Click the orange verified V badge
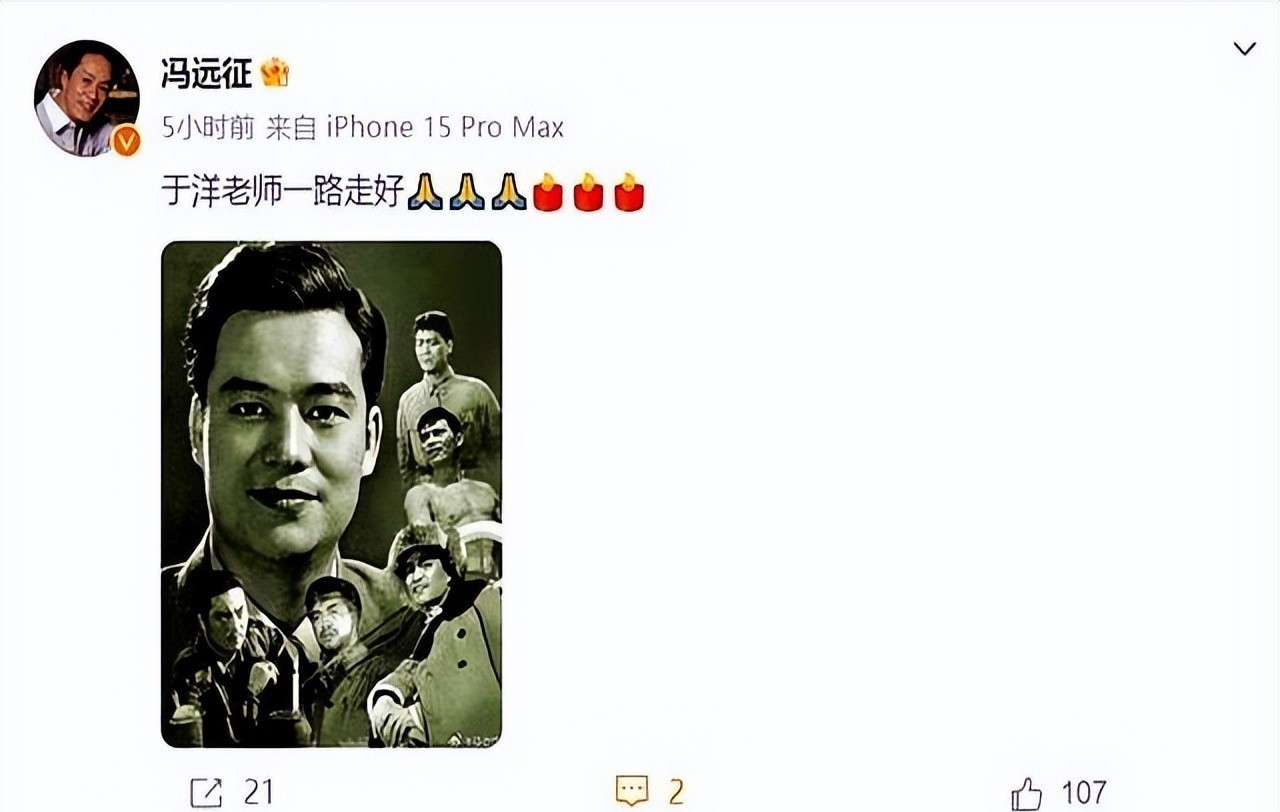The image size is (1280, 812). [126, 142]
